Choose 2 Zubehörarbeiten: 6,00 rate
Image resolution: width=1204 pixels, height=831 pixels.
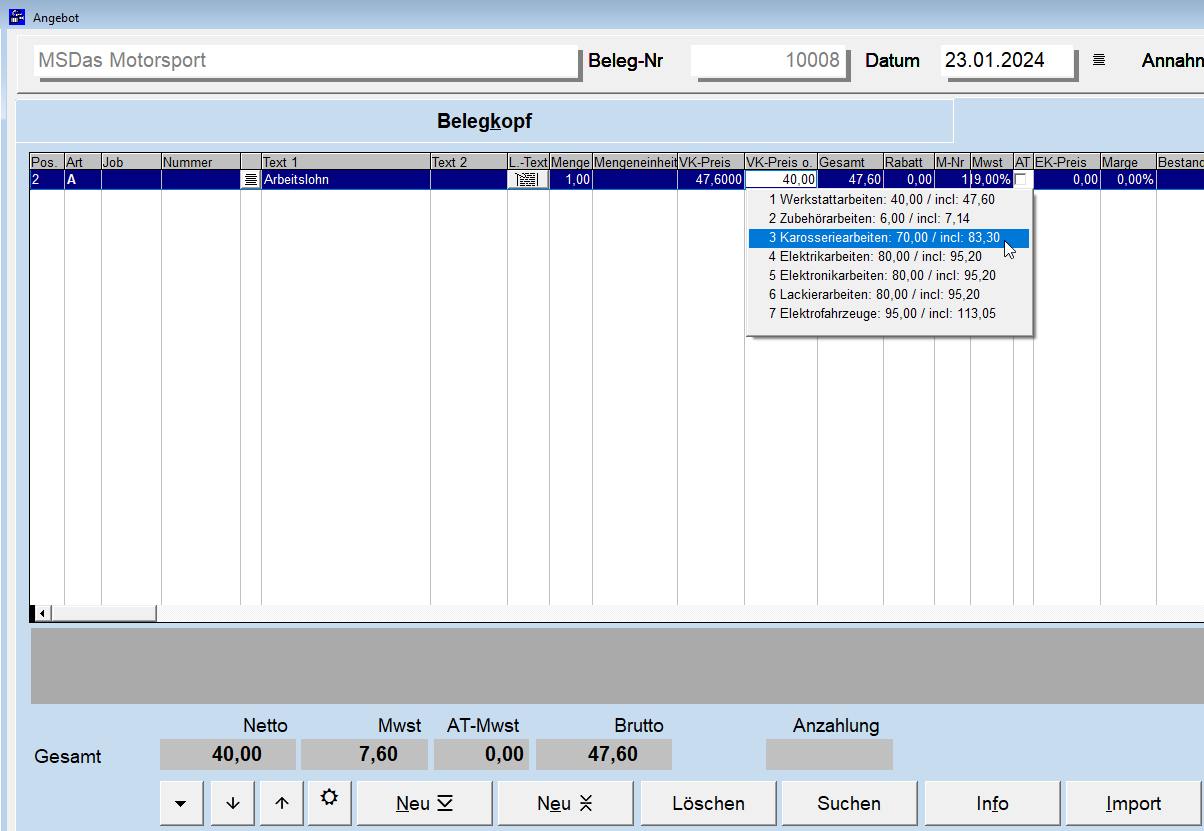click(x=889, y=219)
